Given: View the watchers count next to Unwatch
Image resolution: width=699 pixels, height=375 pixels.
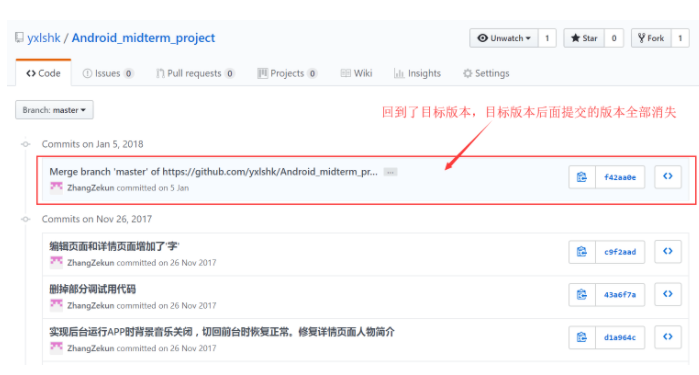Looking at the screenshot, I should point(547,38).
